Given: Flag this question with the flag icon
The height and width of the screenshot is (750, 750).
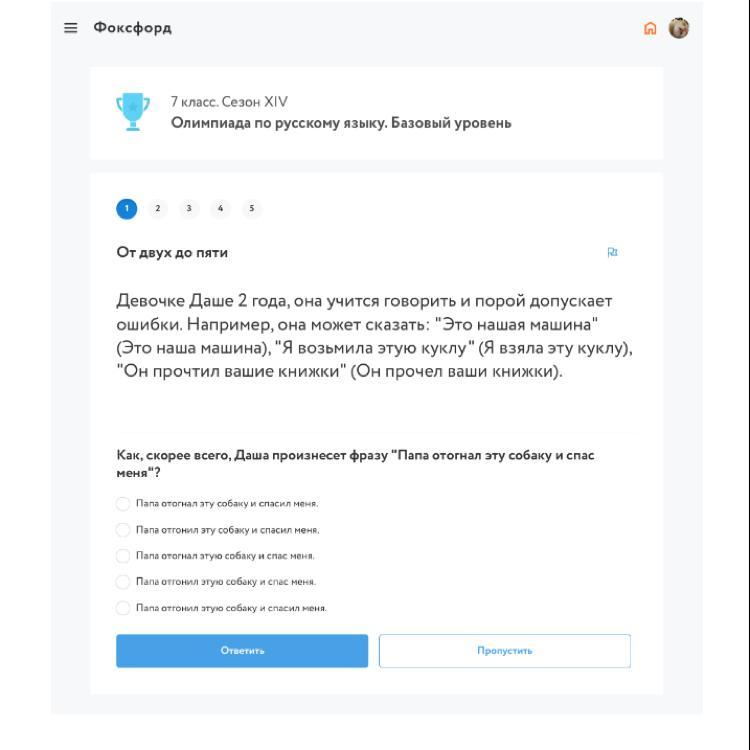Looking at the screenshot, I should point(612,253).
